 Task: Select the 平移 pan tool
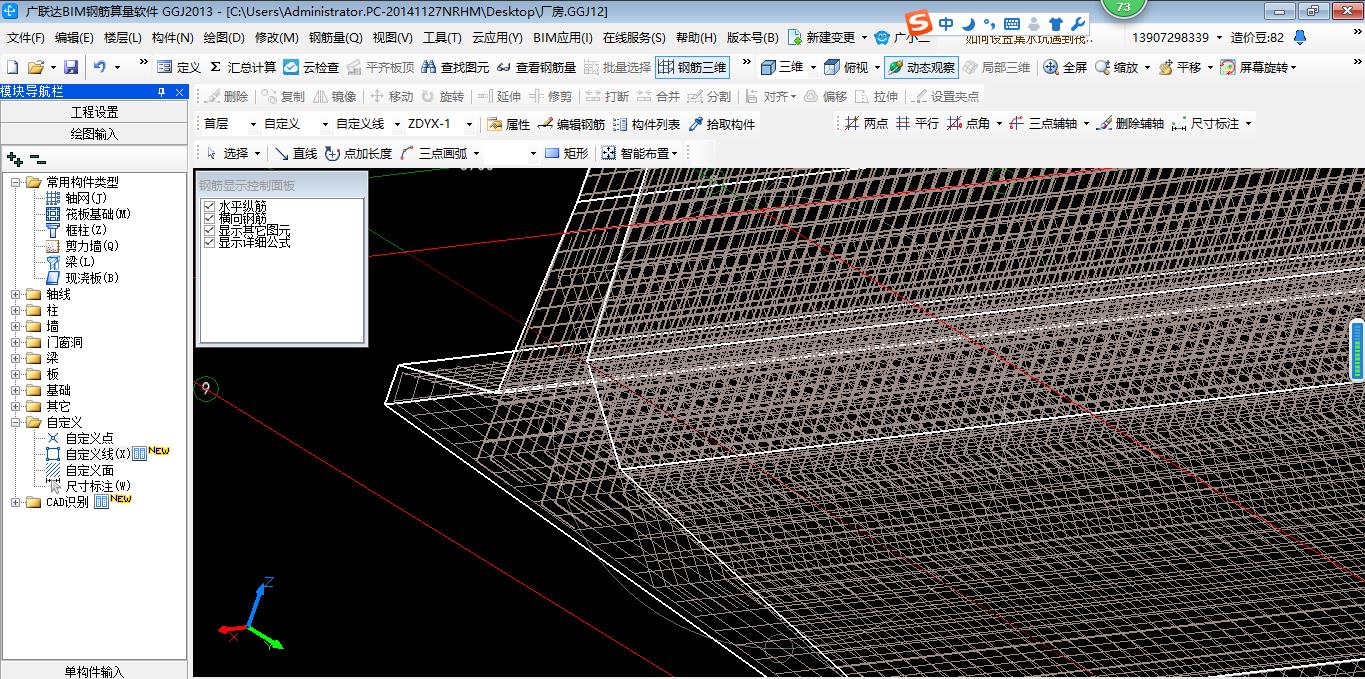tap(1180, 67)
